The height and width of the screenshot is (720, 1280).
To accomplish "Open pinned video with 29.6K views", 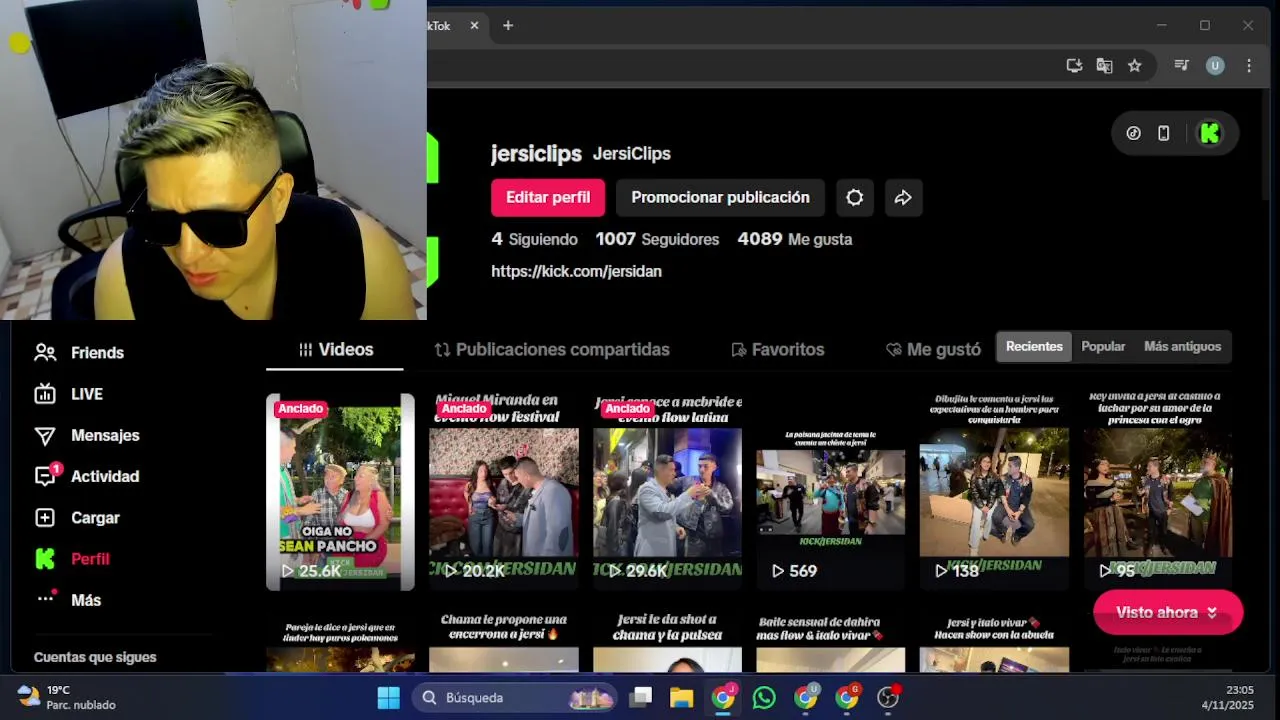I will click(x=667, y=492).
